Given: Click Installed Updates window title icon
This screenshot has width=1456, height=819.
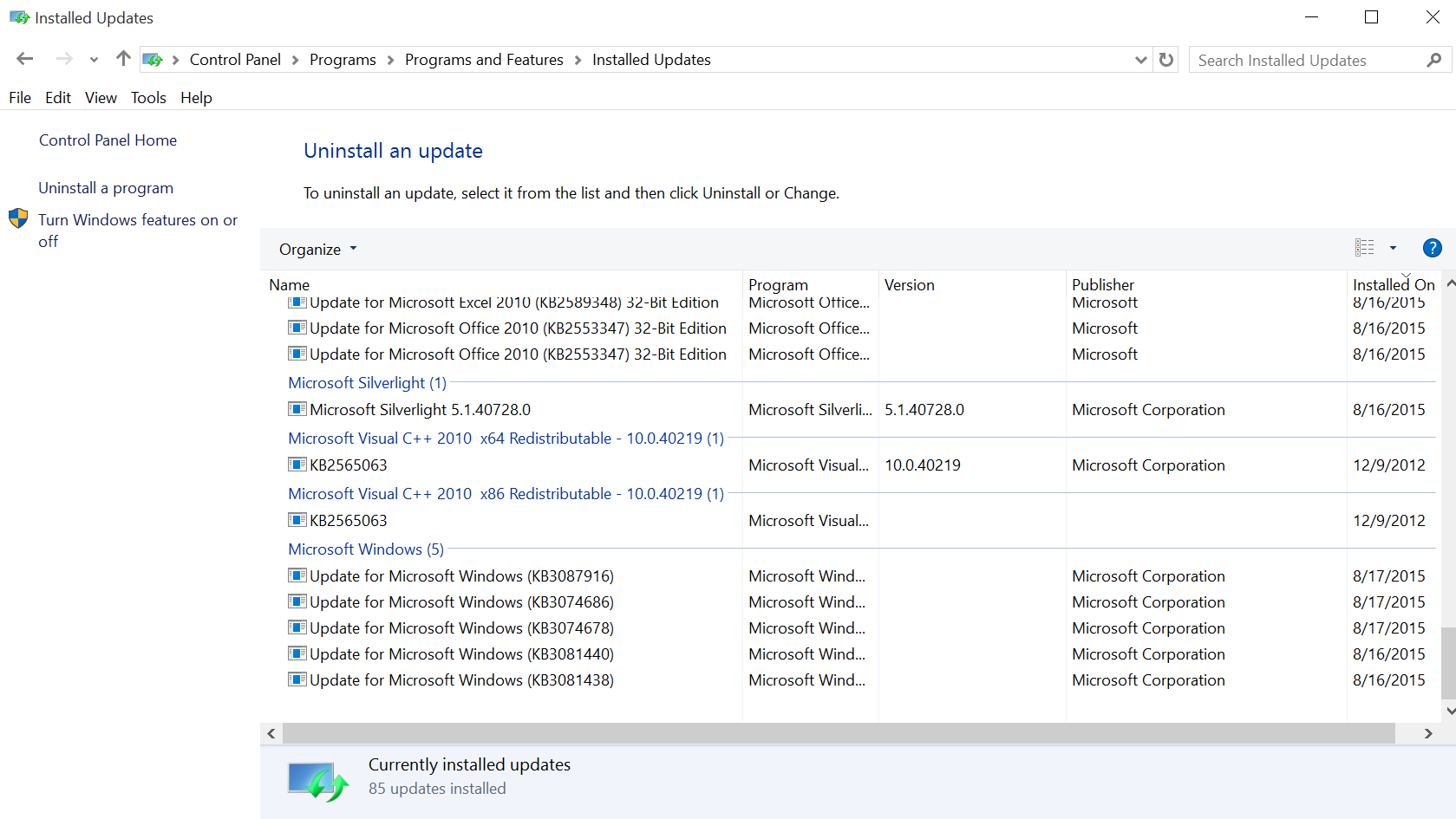Looking at the screenshot, I should coord(19,17).
